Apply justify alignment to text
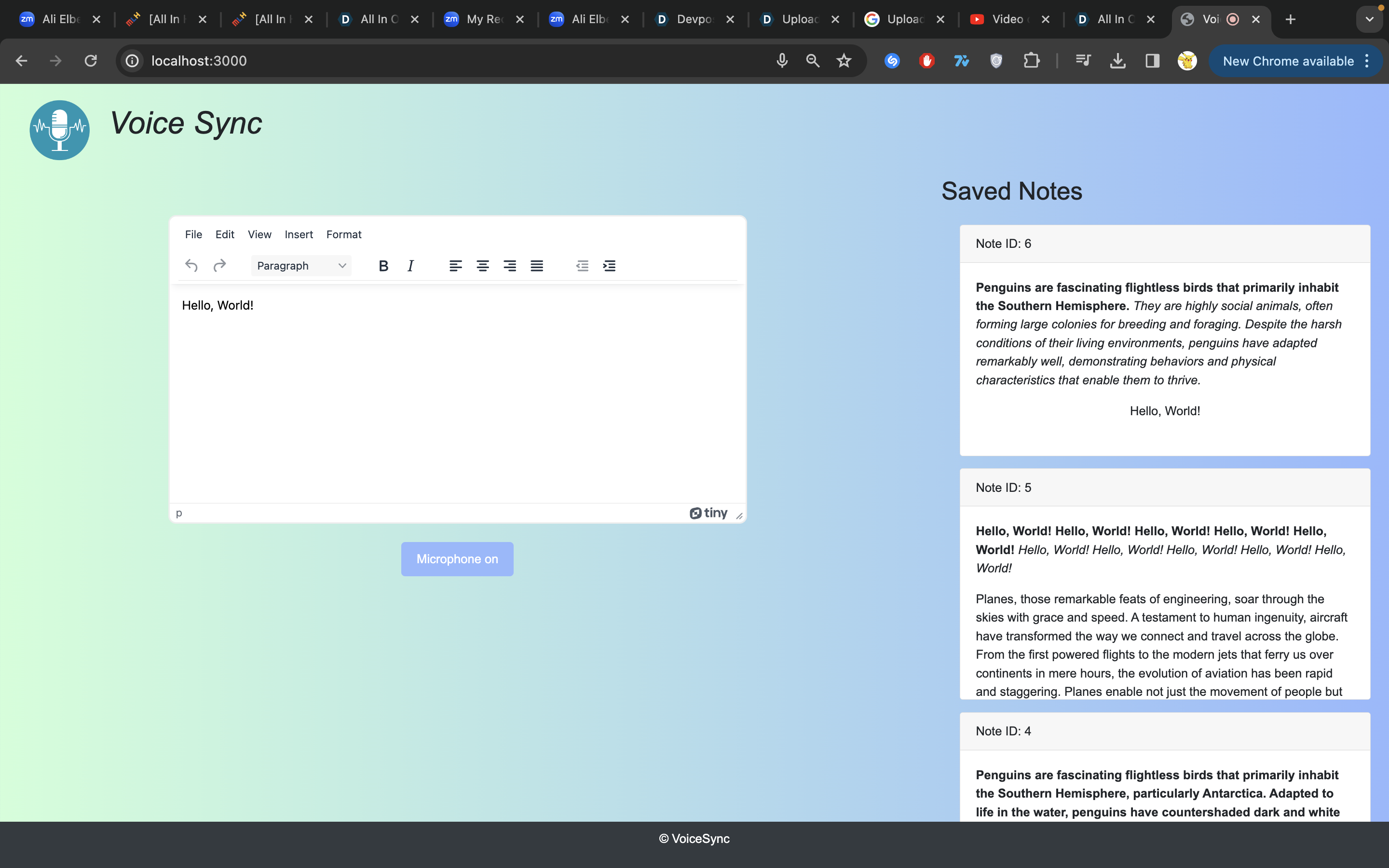This screenshot has height=868, width=1389. click(537, 266)
